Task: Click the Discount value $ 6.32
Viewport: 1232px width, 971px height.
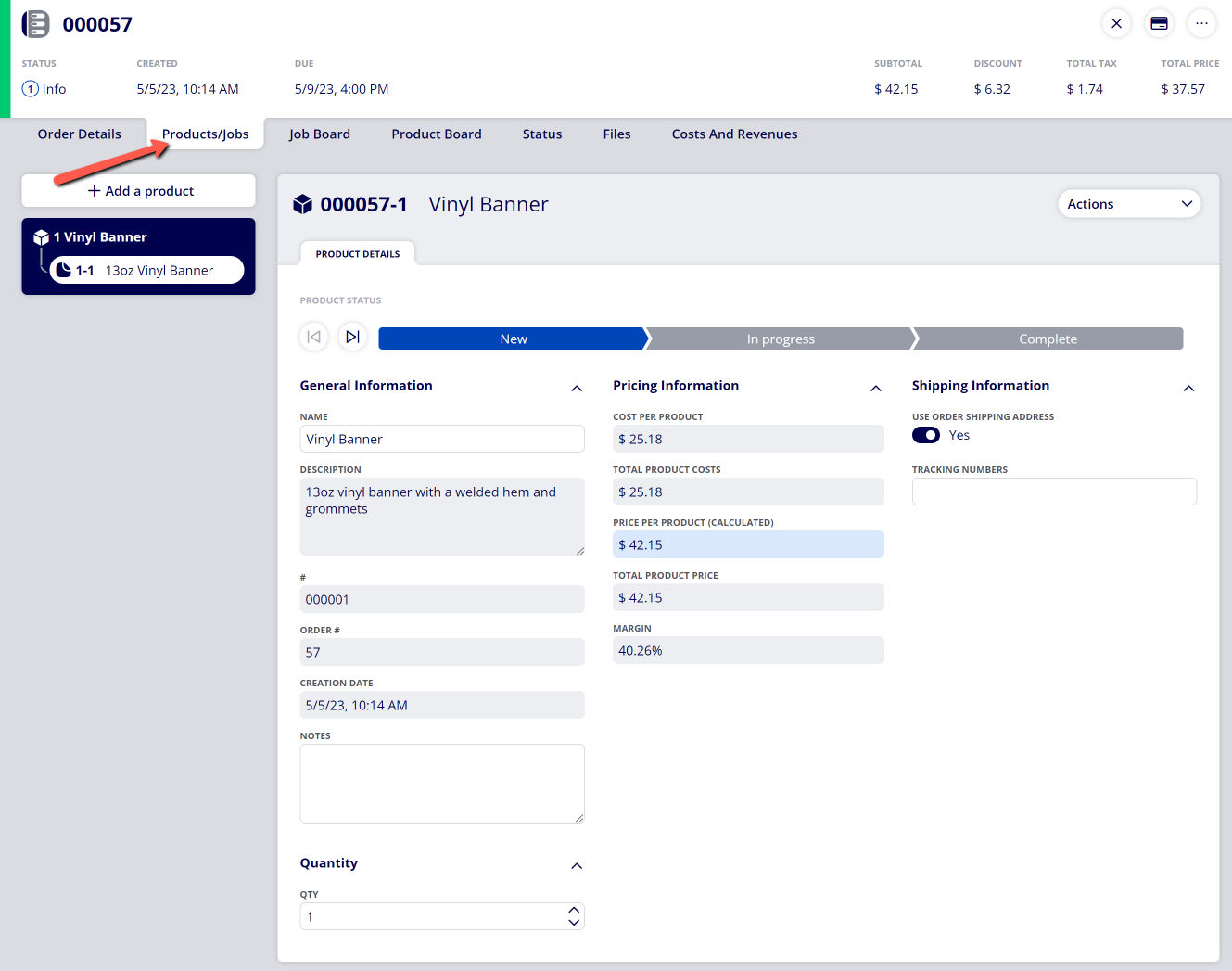Action: point(992,89)
